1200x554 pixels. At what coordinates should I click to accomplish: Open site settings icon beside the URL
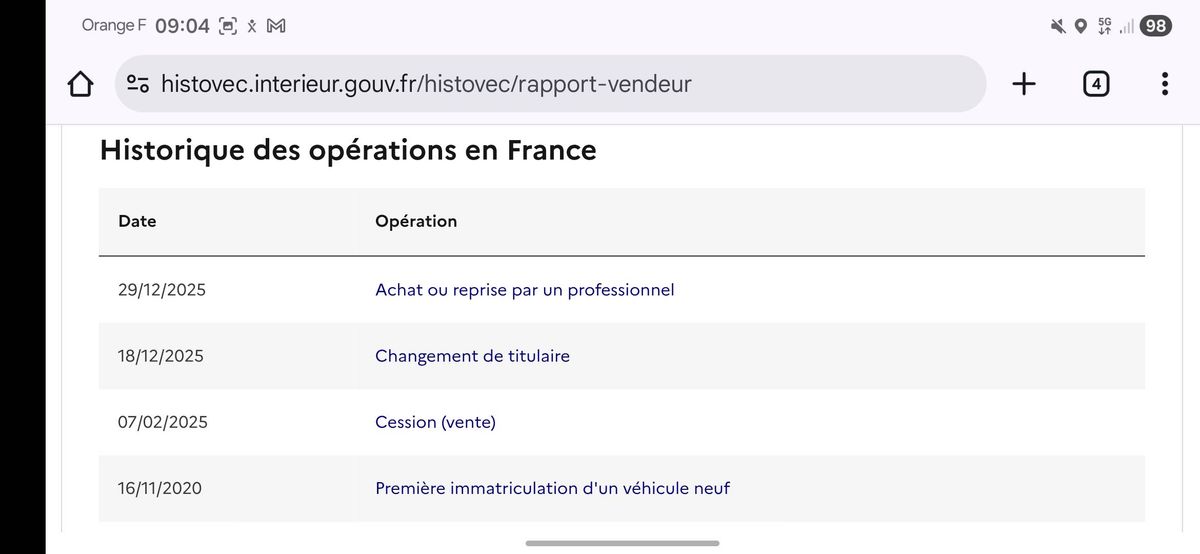pyautogui.click(x=138, y=84)
